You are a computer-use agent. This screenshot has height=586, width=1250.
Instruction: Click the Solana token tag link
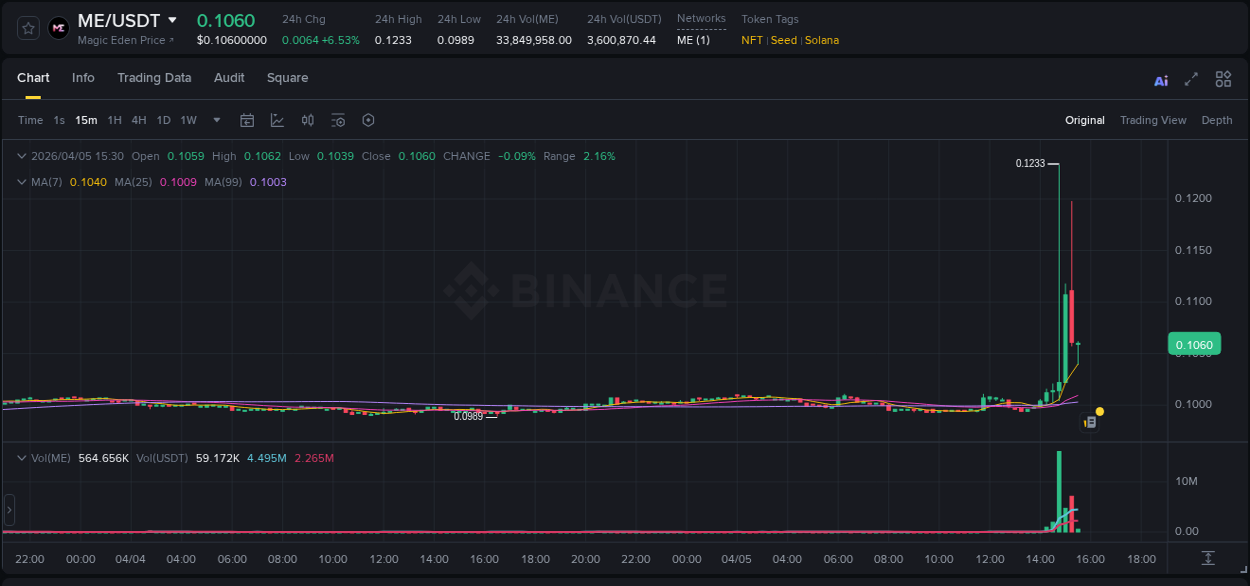(822, 40)
